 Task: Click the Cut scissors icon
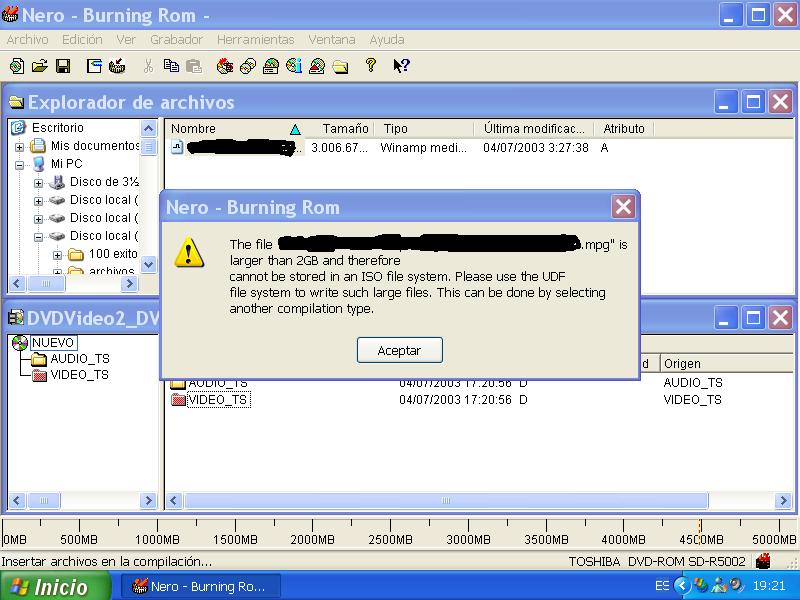(x=148, y=66)
